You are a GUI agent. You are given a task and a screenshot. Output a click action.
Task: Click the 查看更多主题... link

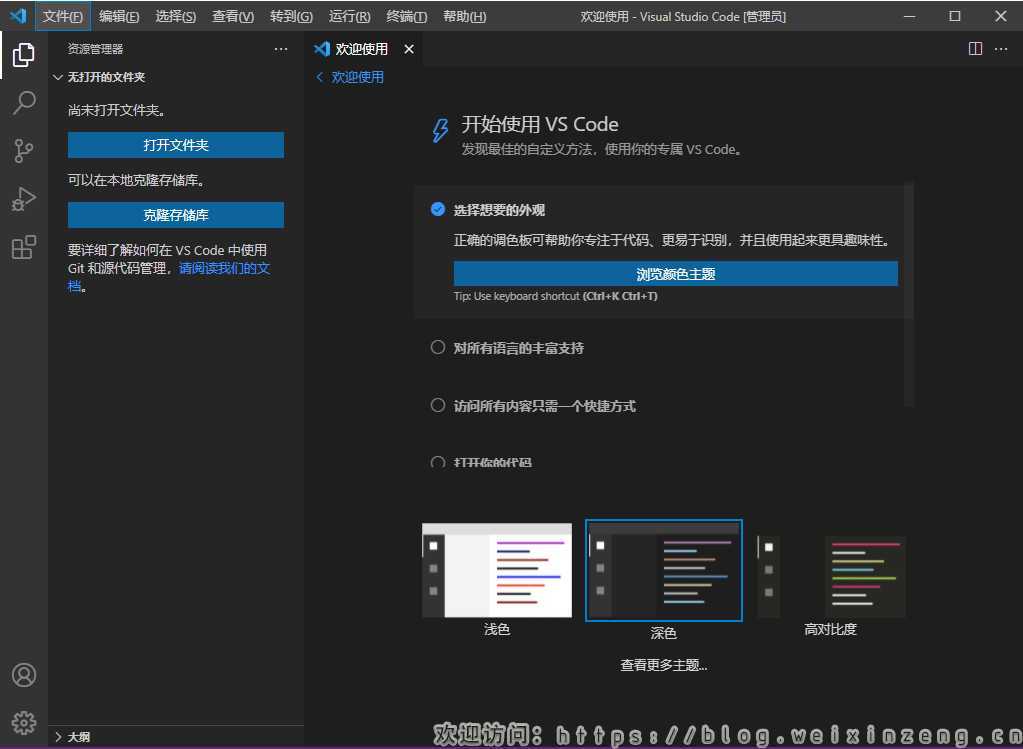(x=664, y=665)
